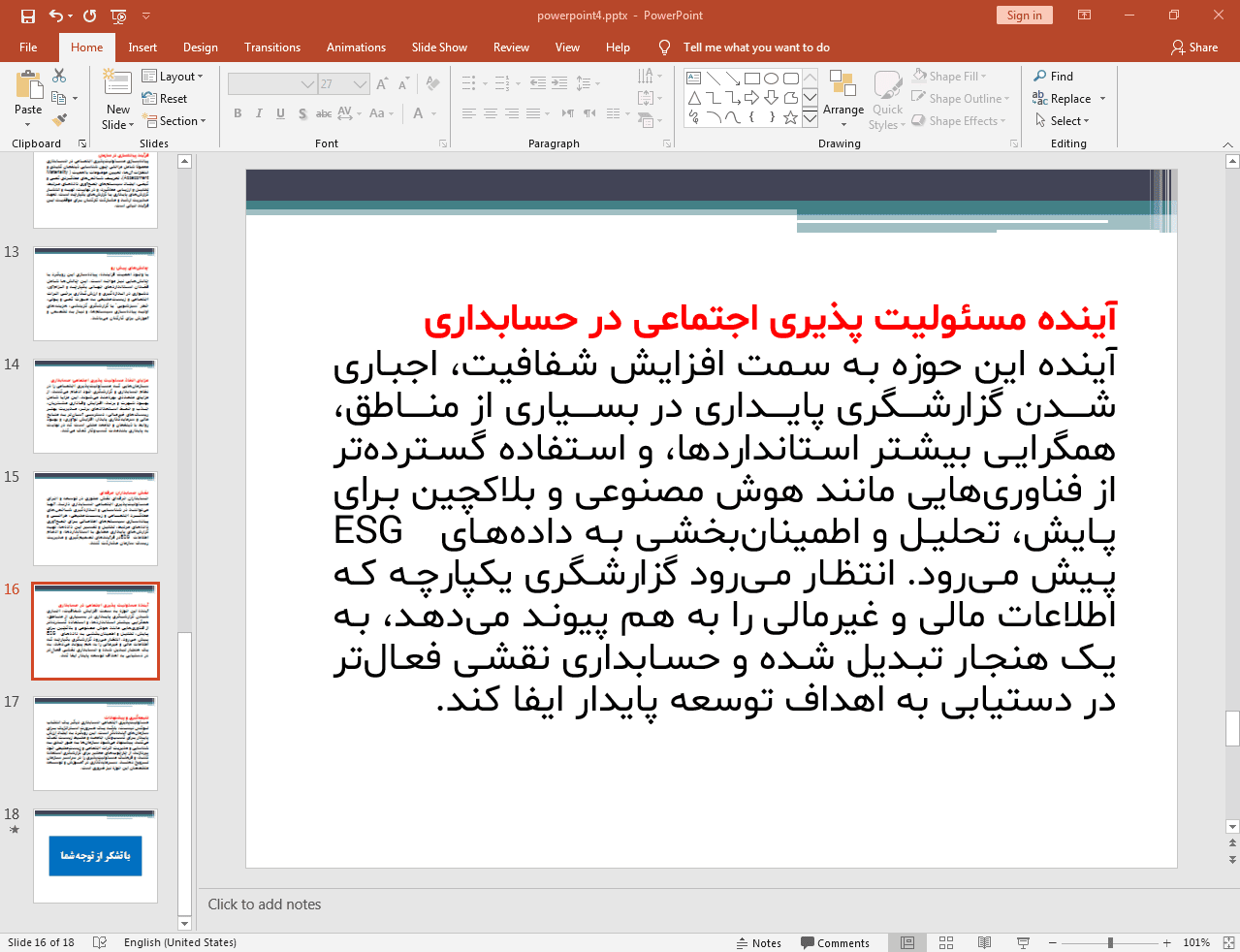
Task: Select the isosceles triangle shape
Action: tap(693, 98)
